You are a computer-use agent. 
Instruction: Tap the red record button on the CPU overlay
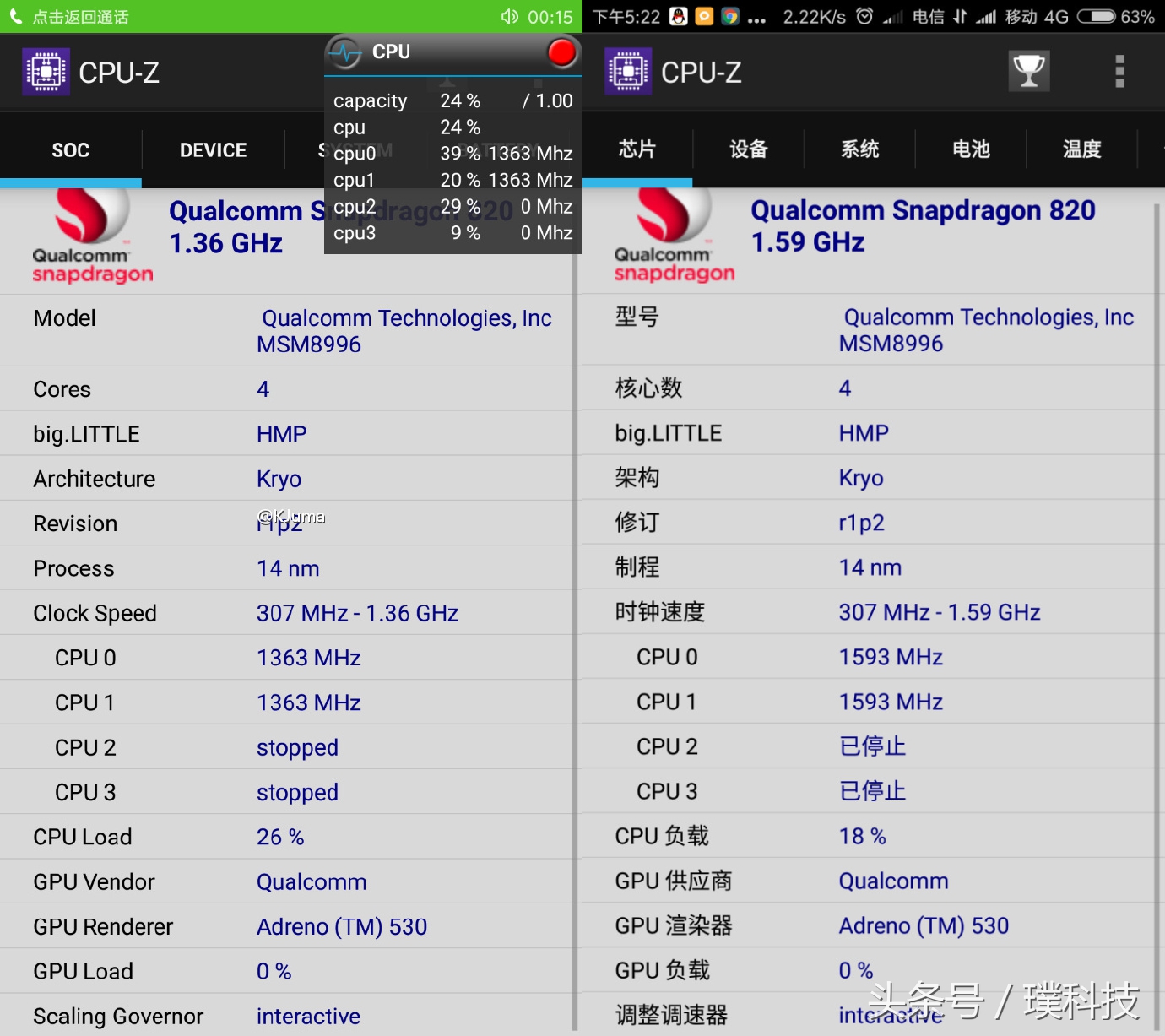tap(561, 52)
